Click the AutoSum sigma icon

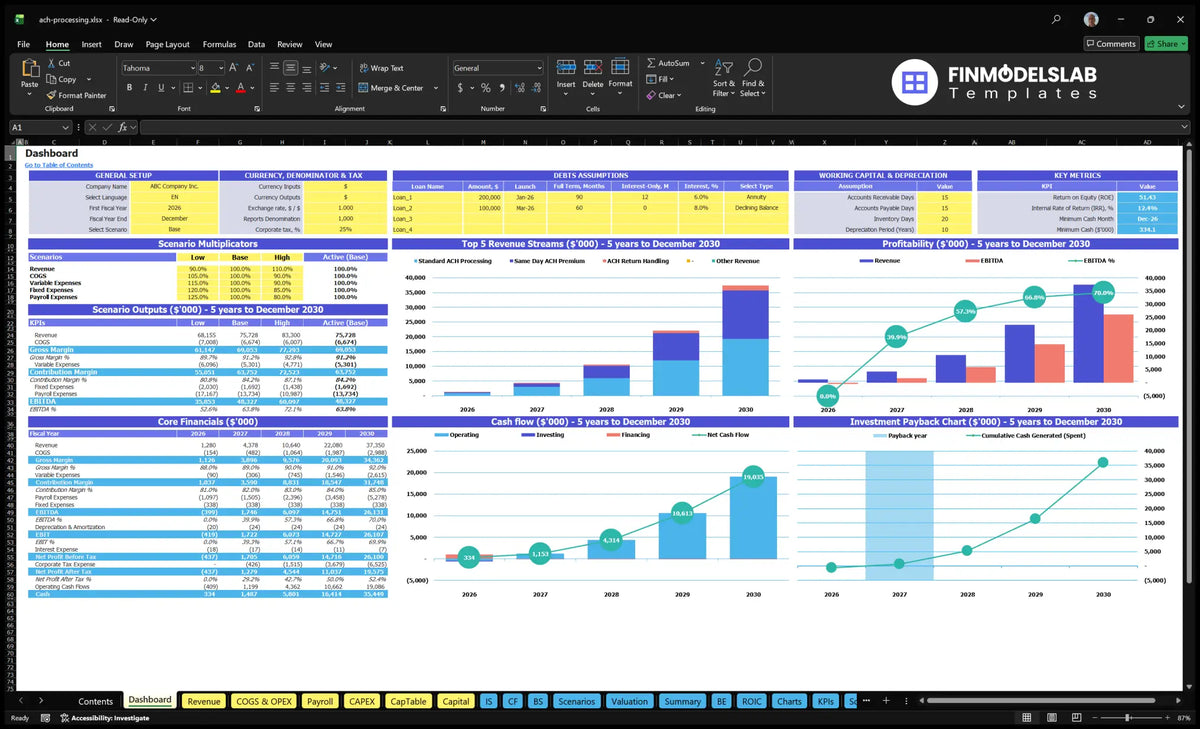pyautogui.click(x=651, y=63)
